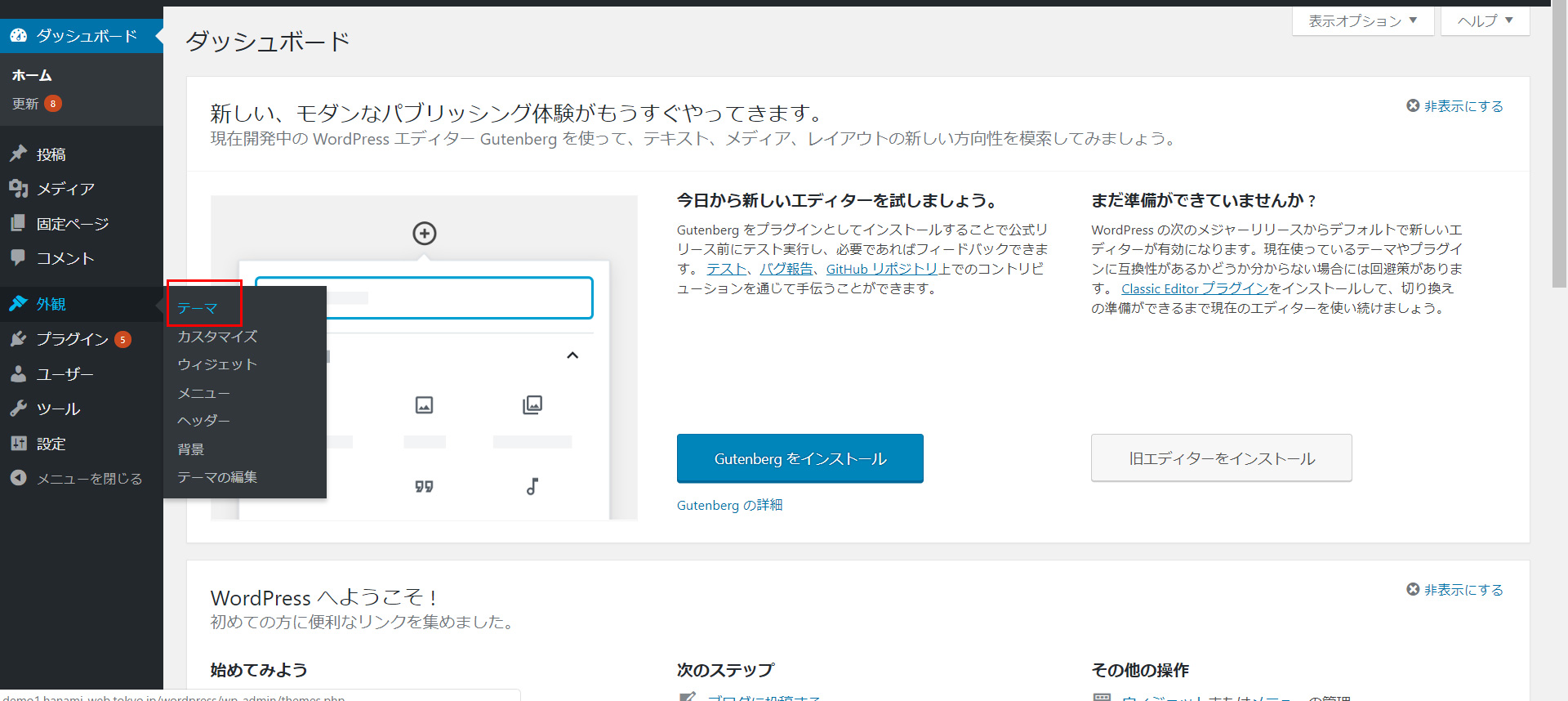
Task: Dismiss Gutenberg panel via its 非表示にする X icon
Action: [x=1413, y=105]
